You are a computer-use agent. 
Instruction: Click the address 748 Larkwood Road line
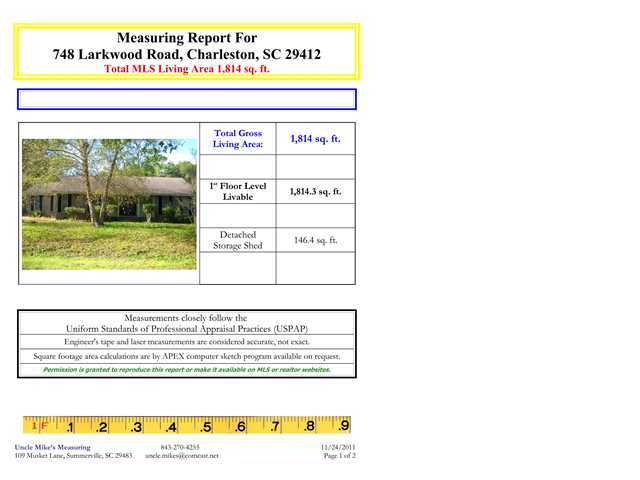pyautogui.click(x=187, y=54)
